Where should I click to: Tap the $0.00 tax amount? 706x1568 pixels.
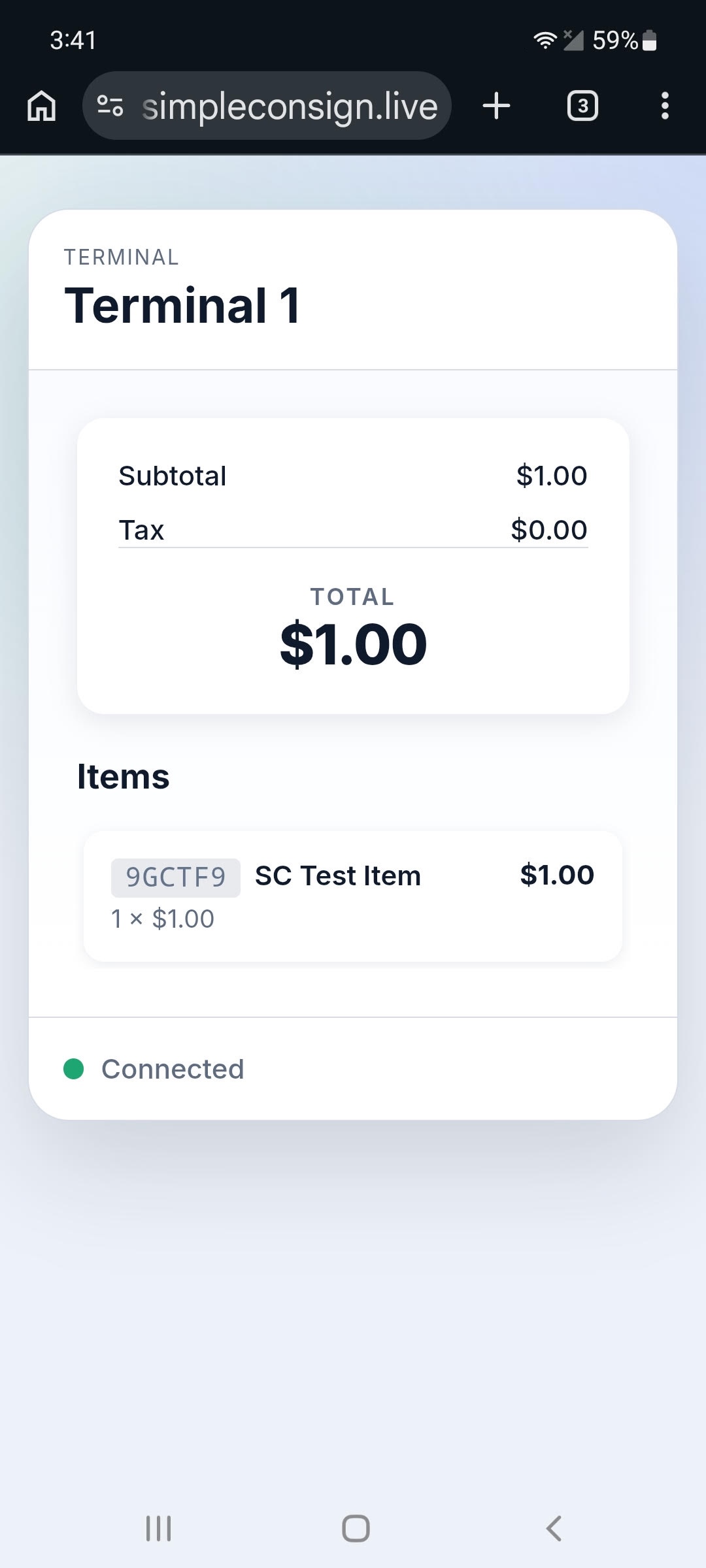pos(549,530)
